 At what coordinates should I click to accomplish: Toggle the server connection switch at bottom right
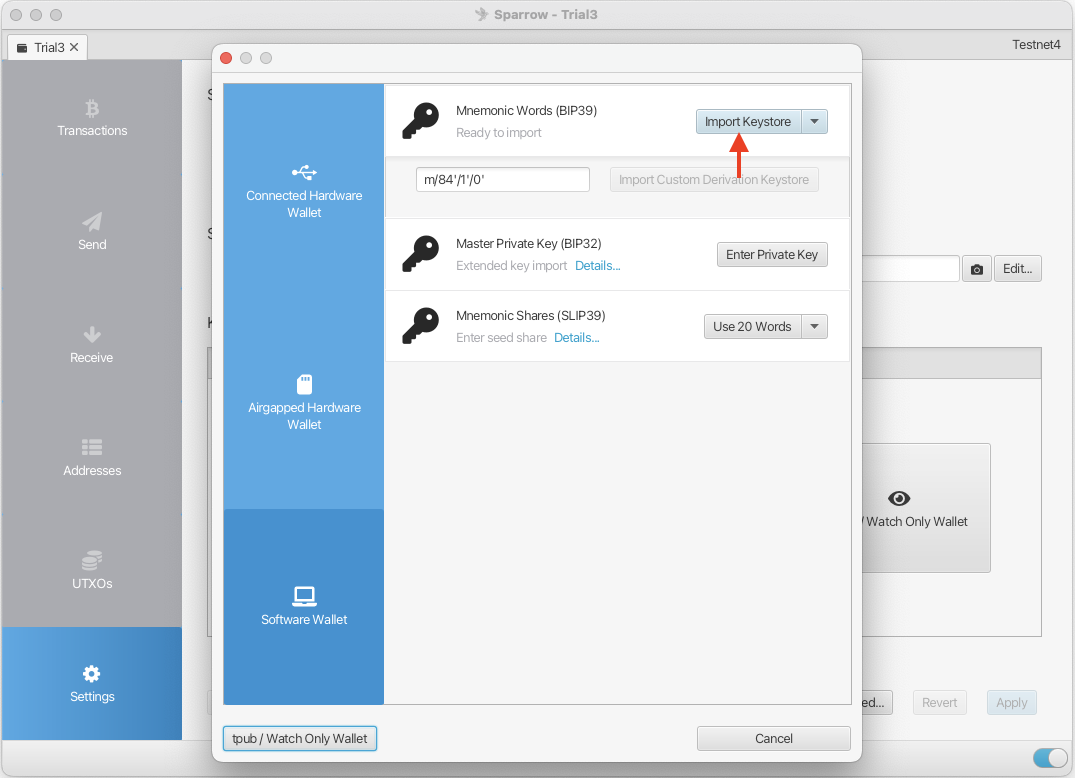coord(1050,757)
